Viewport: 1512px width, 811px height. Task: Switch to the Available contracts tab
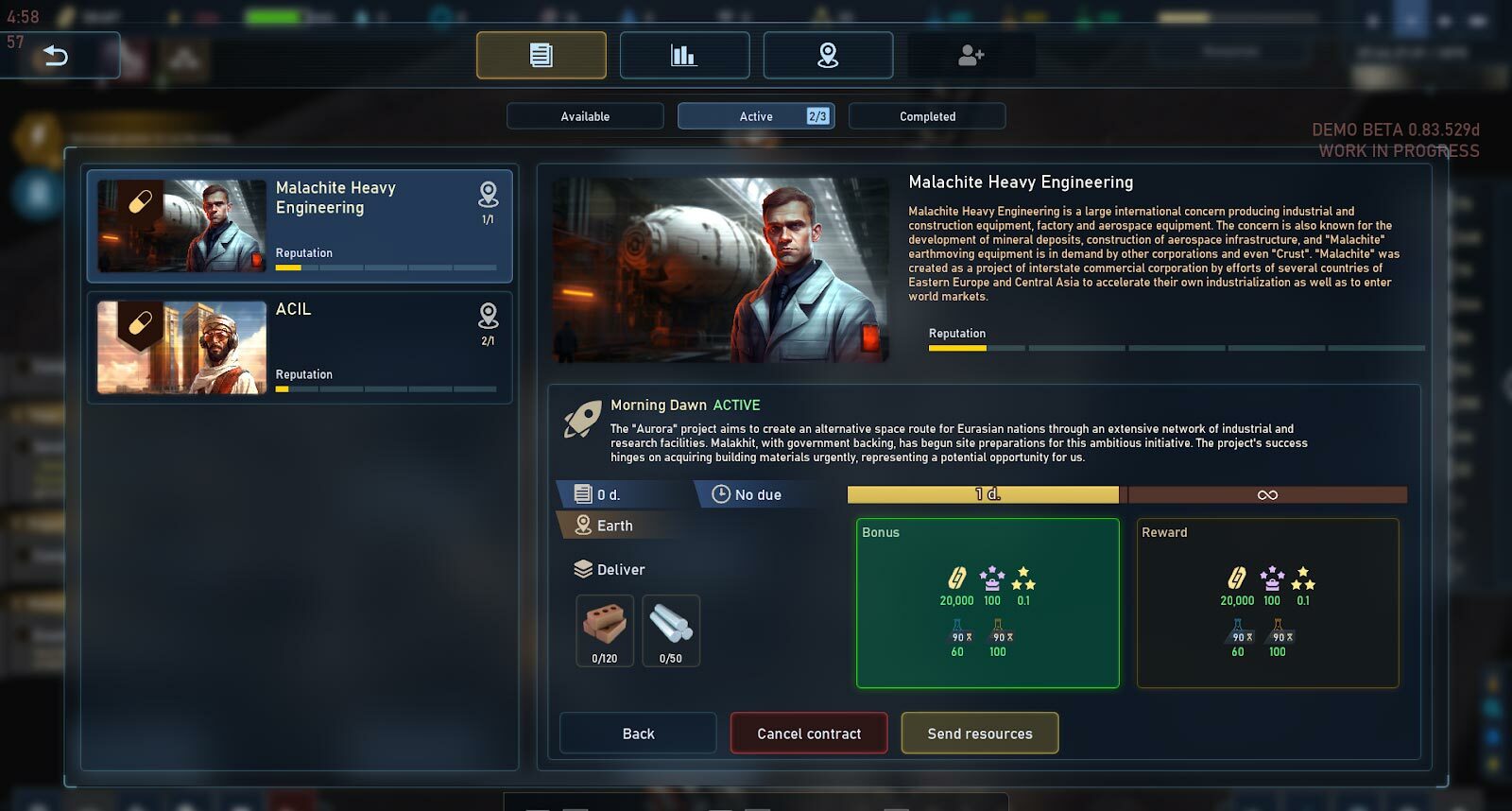click(585, 116)
